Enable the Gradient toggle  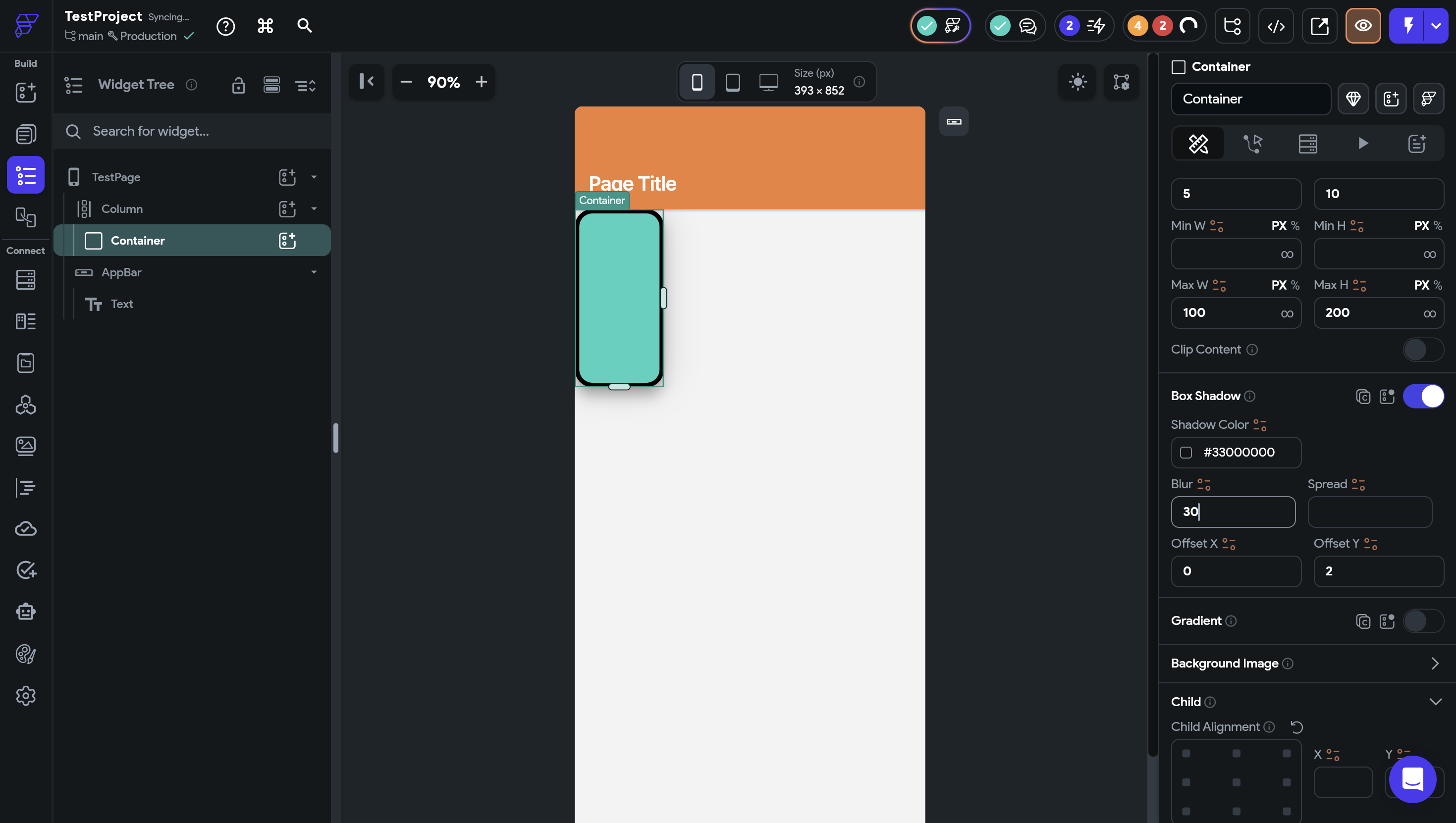click(x=1423, y=621)
